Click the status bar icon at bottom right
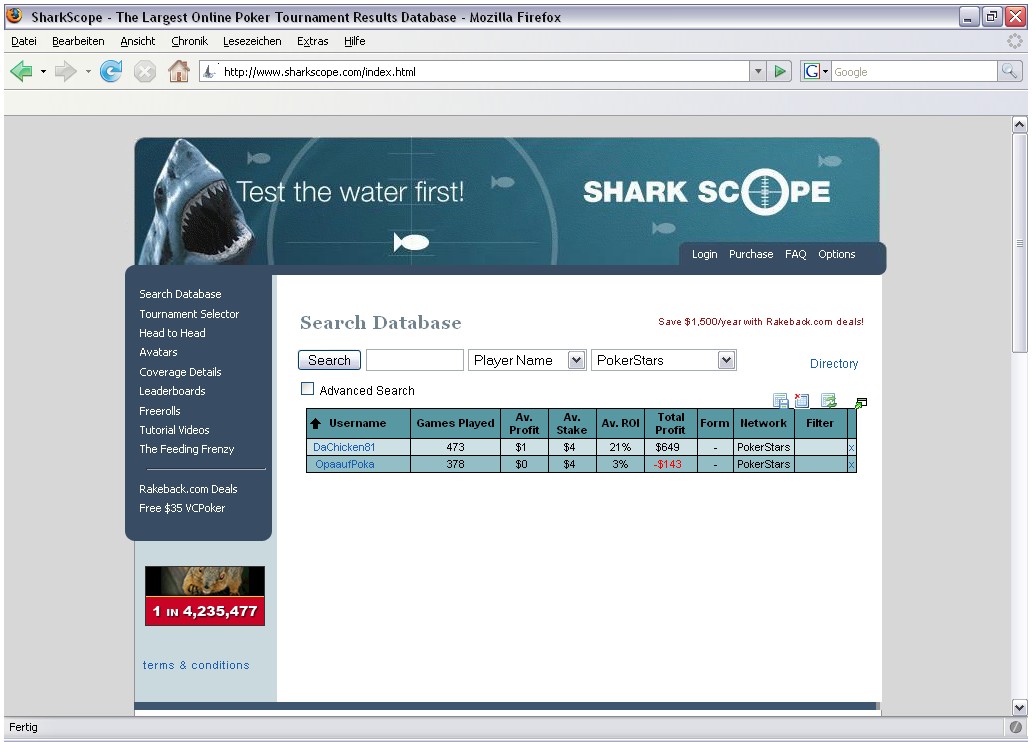The image size is (1032, 742). pyautogui.click(x=1016, y=728)
